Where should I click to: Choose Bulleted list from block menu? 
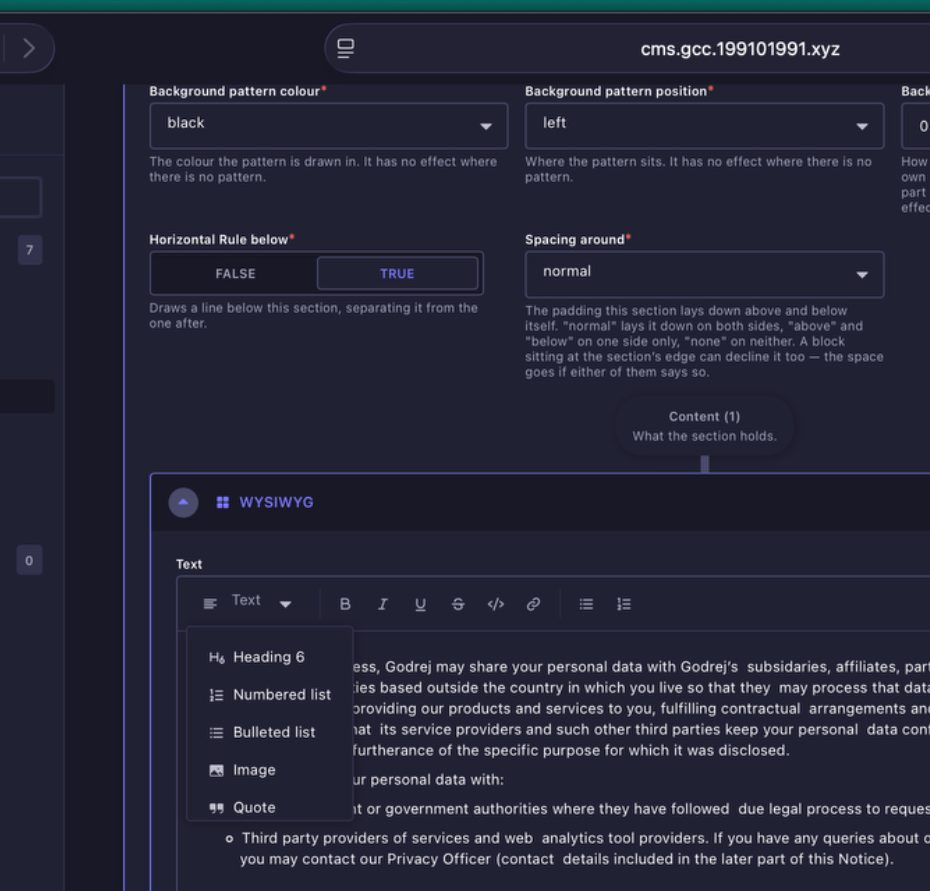[x=270, y=732]
